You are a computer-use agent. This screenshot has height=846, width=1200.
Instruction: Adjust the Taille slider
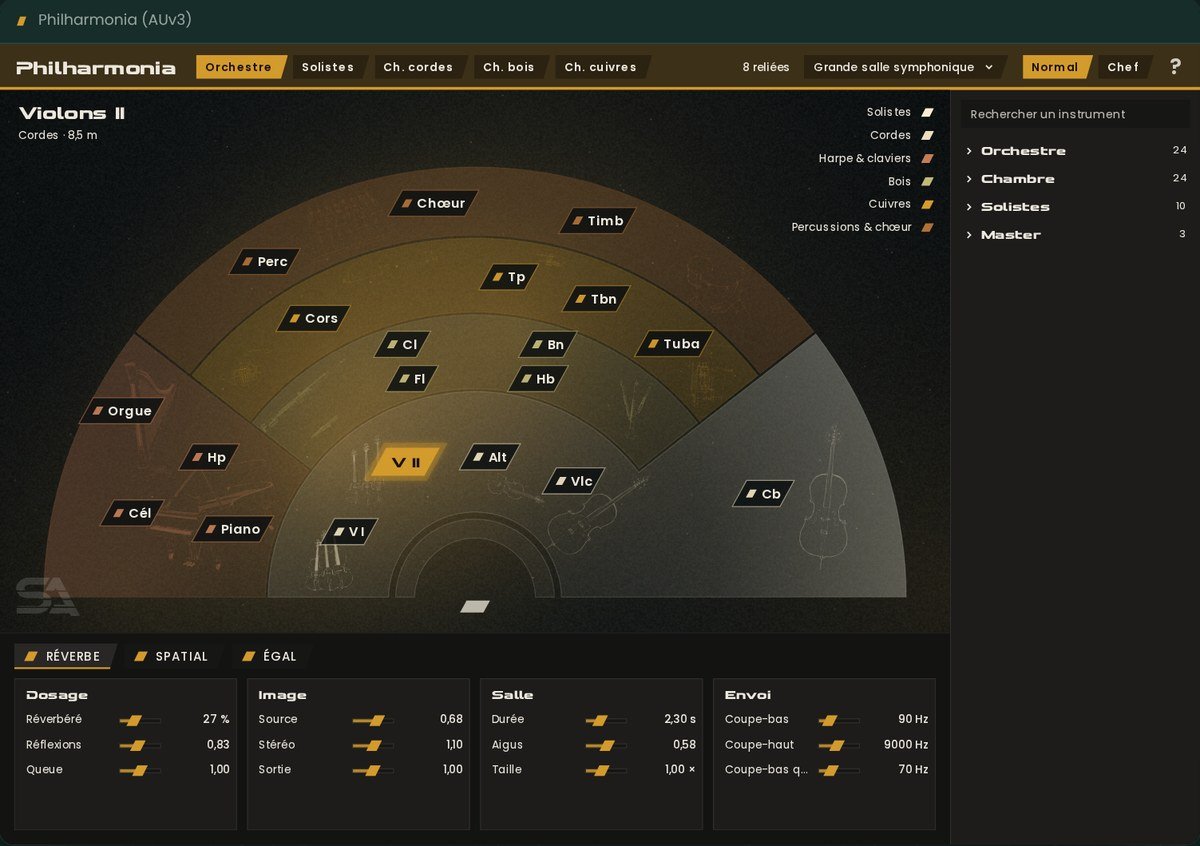tap(606, 770)
